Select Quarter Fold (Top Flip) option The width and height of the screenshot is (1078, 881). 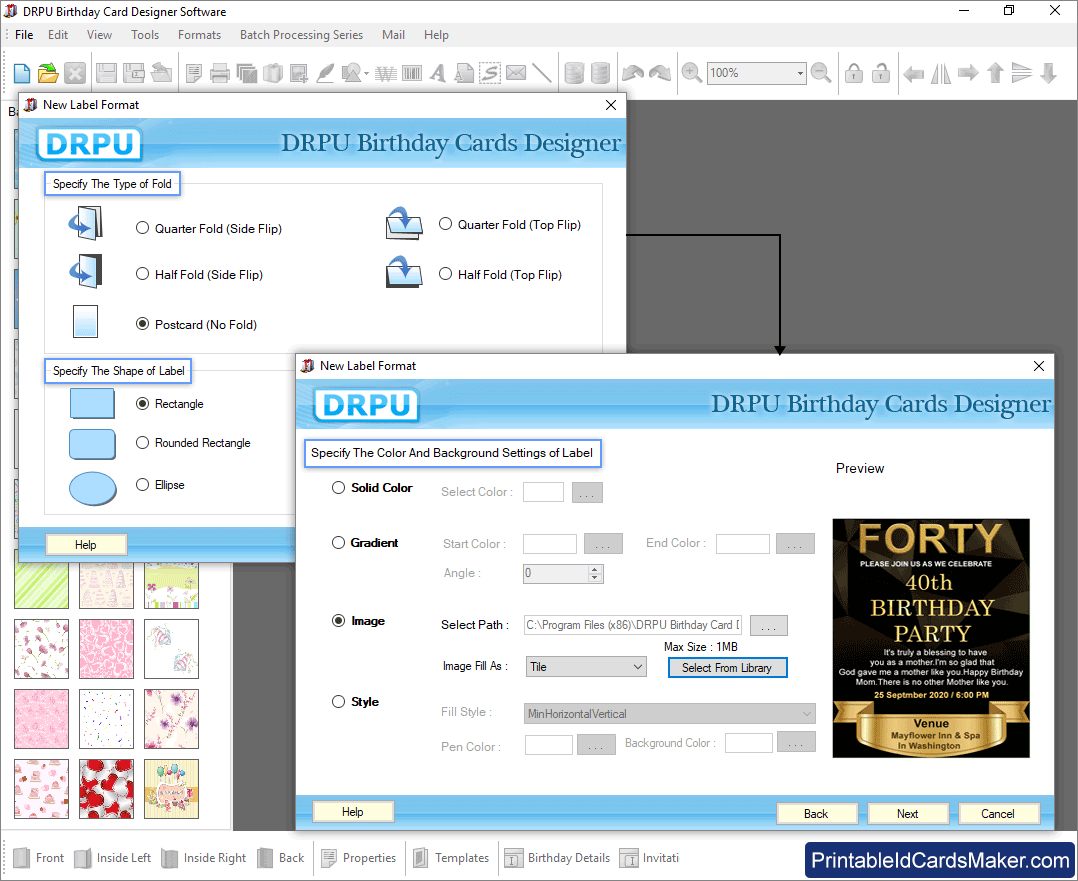446,224
